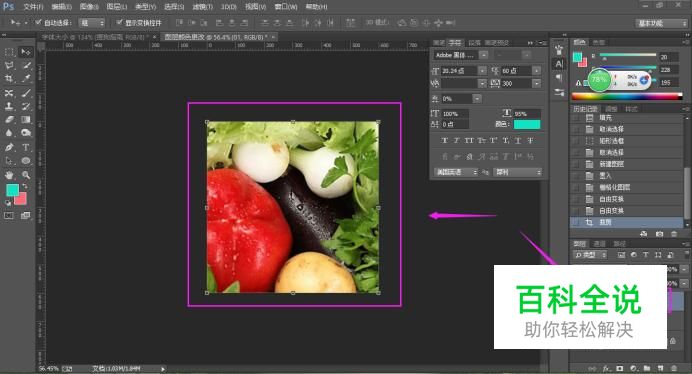Switch to 段落 paragraph tab
This screenshot has height=374, width=692.
[x=475, y=43]
